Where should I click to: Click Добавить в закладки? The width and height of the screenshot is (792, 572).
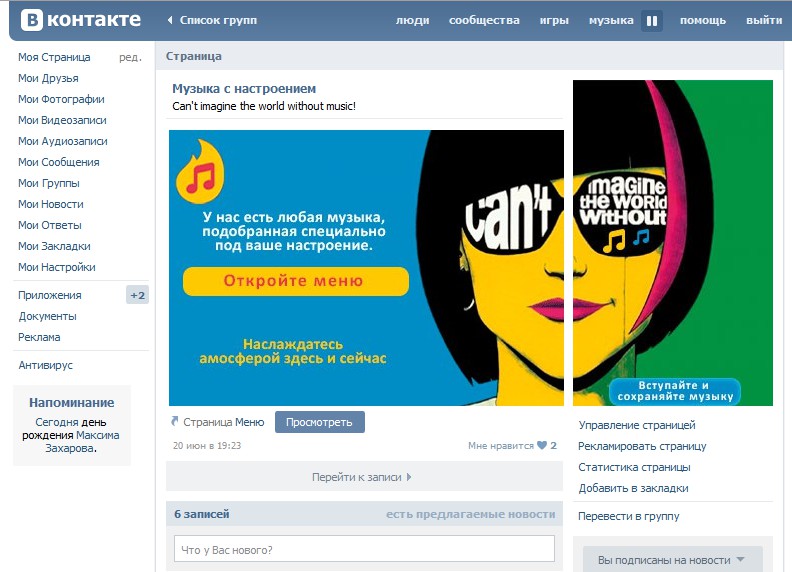633,488
